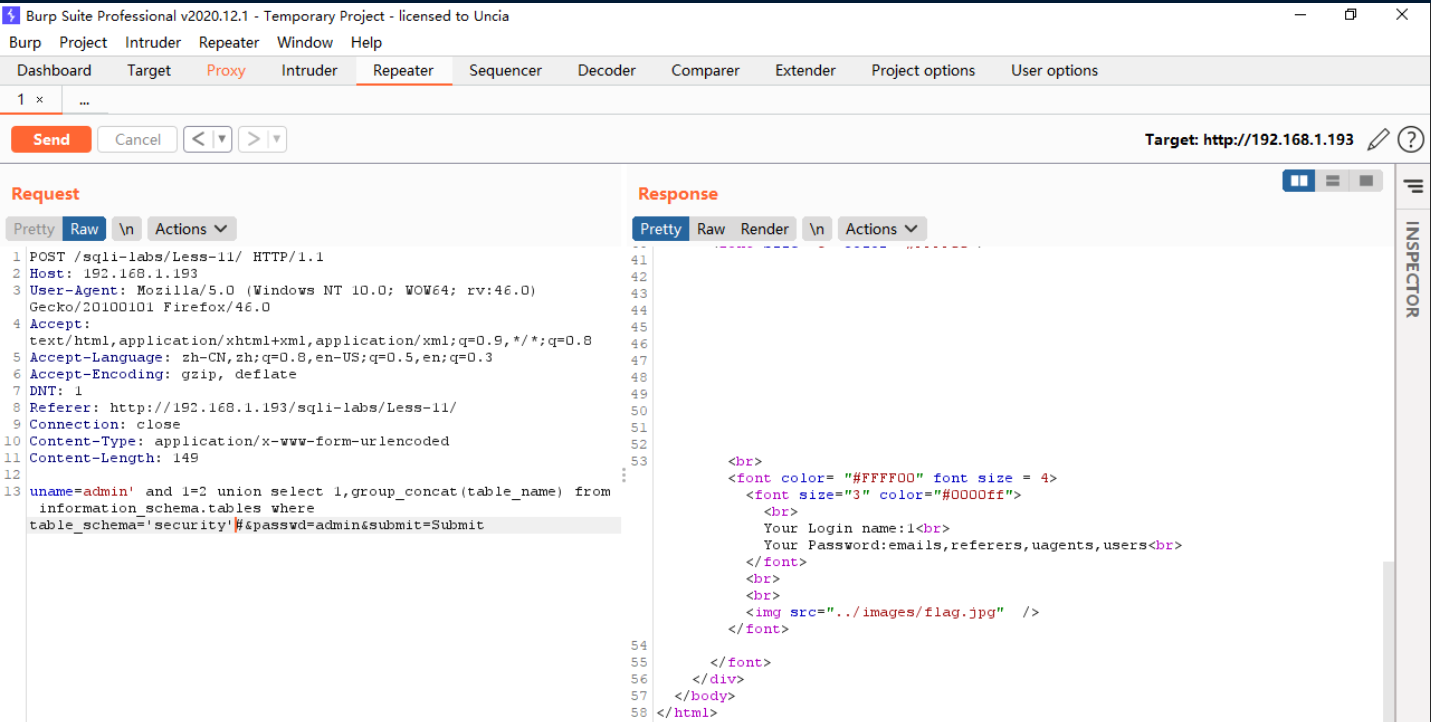Select top-bottom stacked layout icon
Viewport: 1431px width, 722px height.
pyautogui.click(x=1332, y=181)
